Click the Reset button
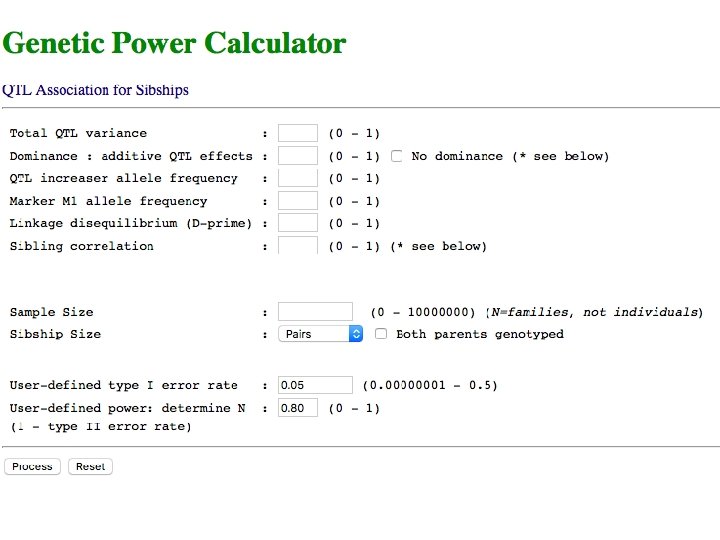Image resolution: width=720 pixels, height=540 pixels. click(90, 467)
